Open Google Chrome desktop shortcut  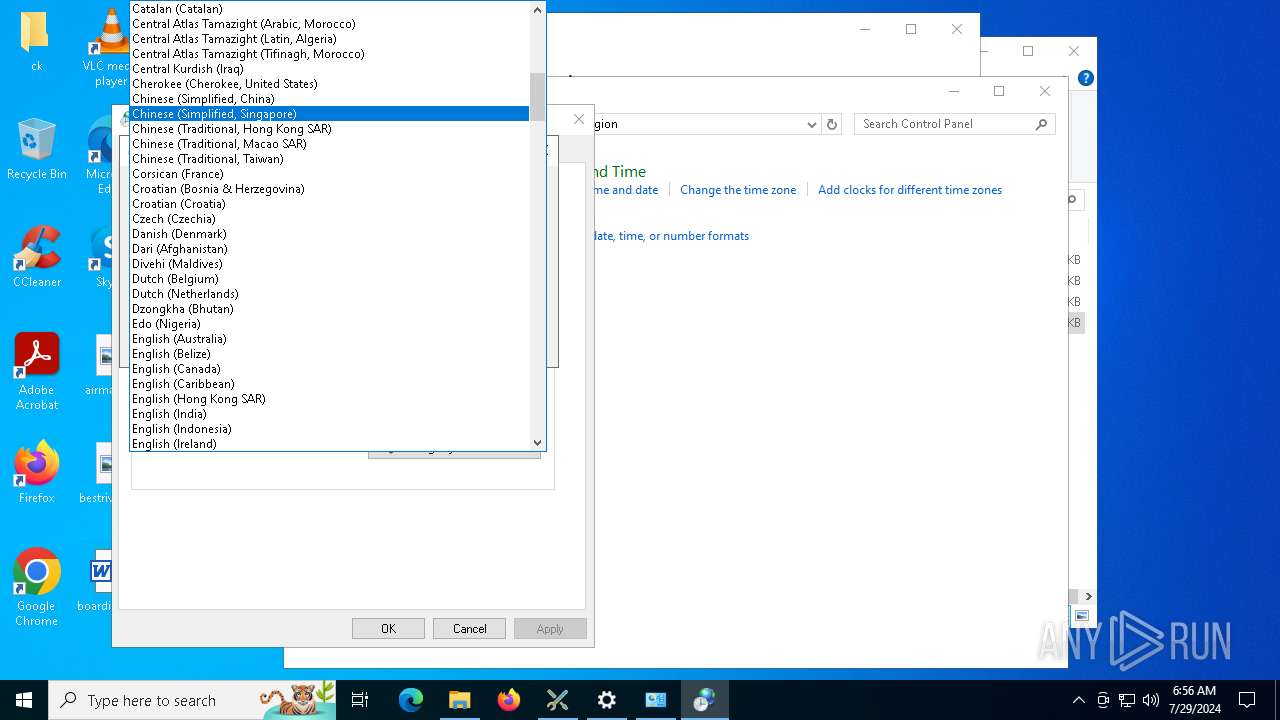click(x=37, y=588)
